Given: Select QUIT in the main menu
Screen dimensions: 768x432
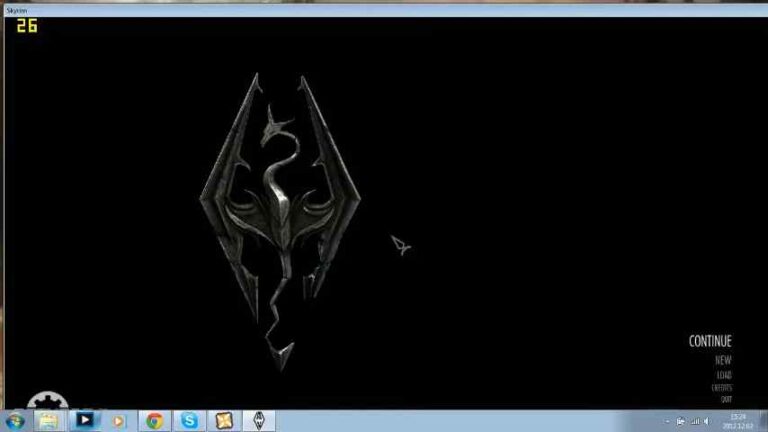Looking at the screenshot, I should coord(726,399).
